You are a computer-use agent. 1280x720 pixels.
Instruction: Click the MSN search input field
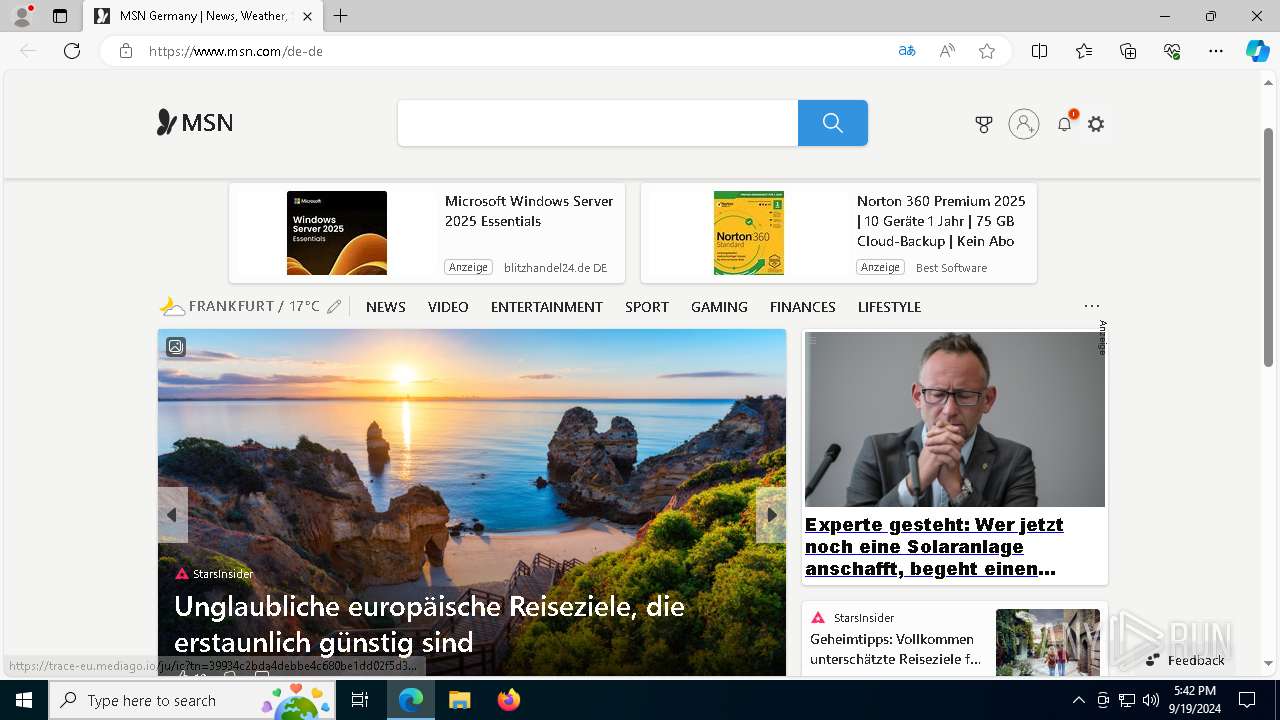598,123
